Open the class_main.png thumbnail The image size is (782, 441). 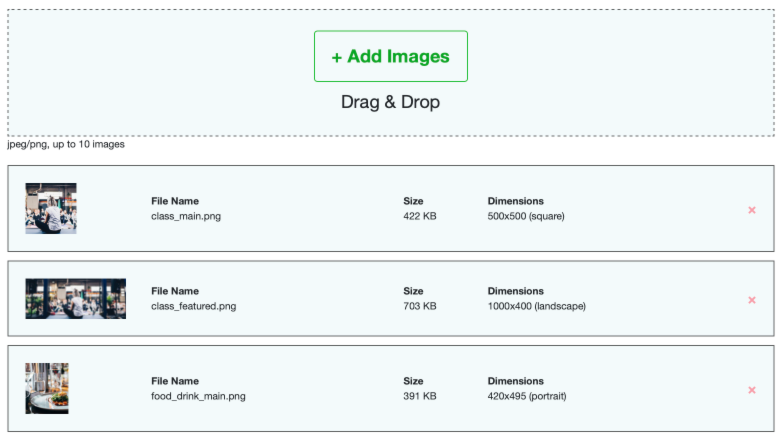(51, 209)
